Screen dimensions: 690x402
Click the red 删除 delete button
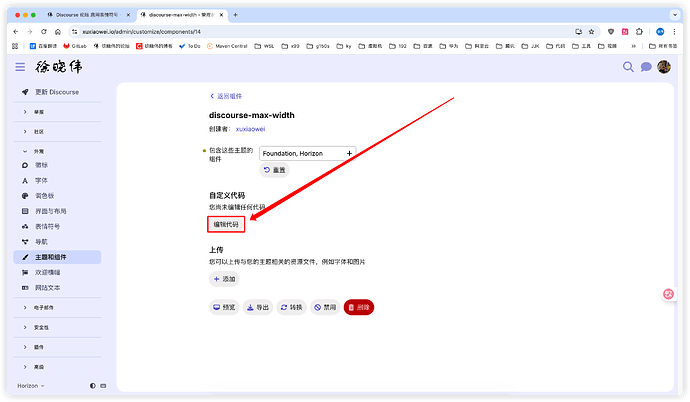(358, 307)
